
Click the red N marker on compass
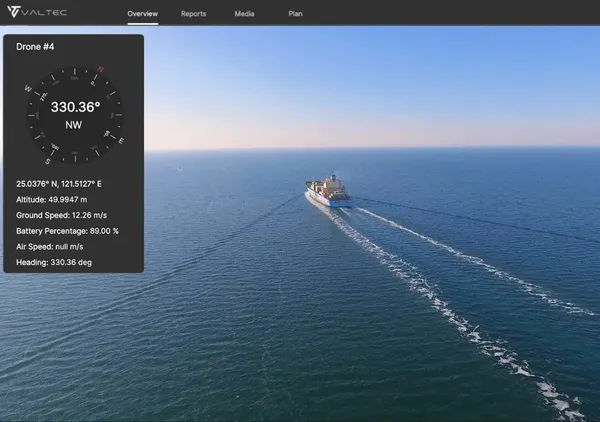coord(100,70)
